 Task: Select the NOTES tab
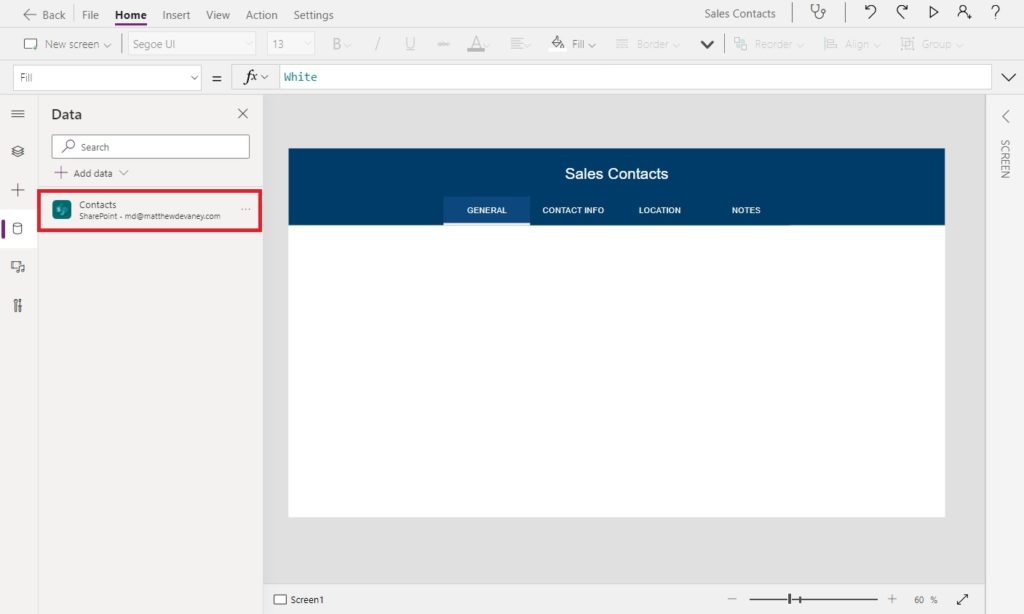pos(746,210)
